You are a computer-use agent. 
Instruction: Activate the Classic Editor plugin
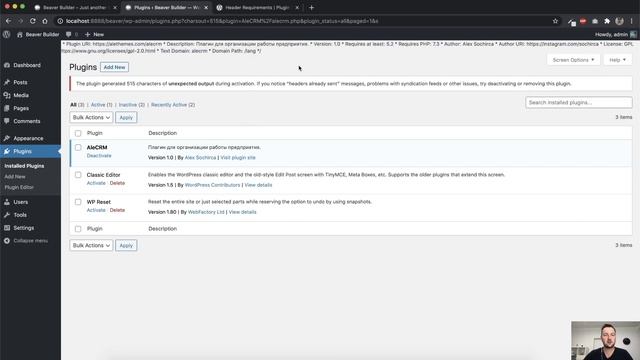[96, 183]
